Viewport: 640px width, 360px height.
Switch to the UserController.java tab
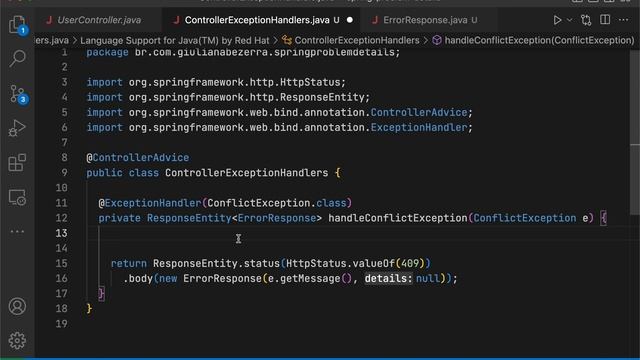pyautogui.click(x=99, y=20)
